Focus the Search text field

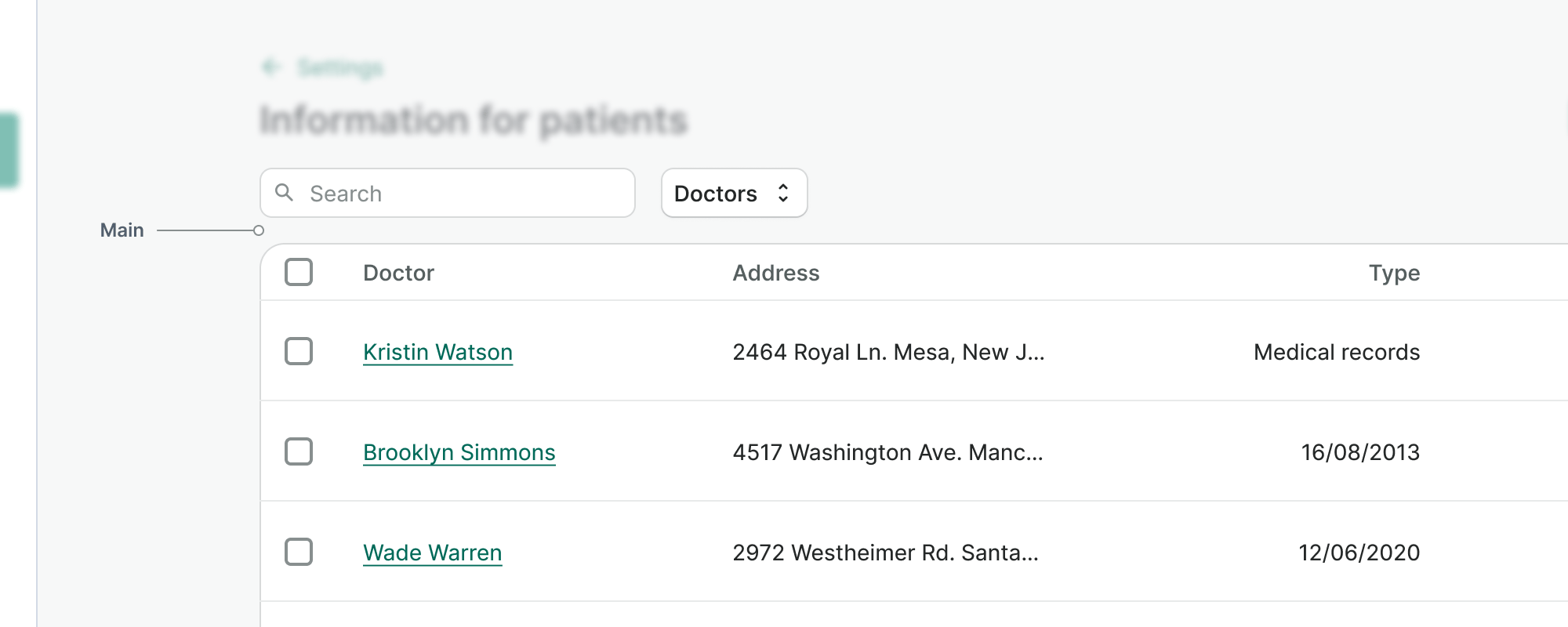coord(463,194)
